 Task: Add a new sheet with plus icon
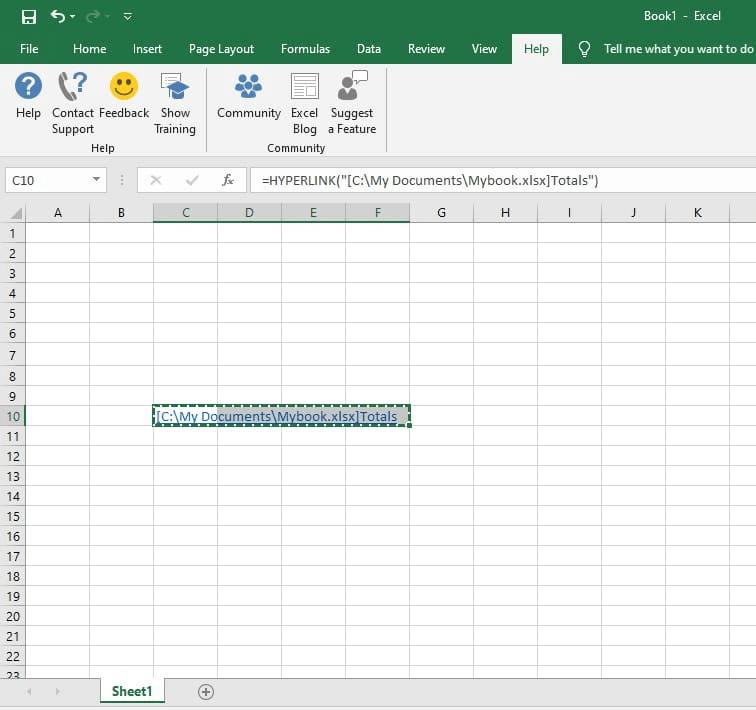(x=206, y=692)
